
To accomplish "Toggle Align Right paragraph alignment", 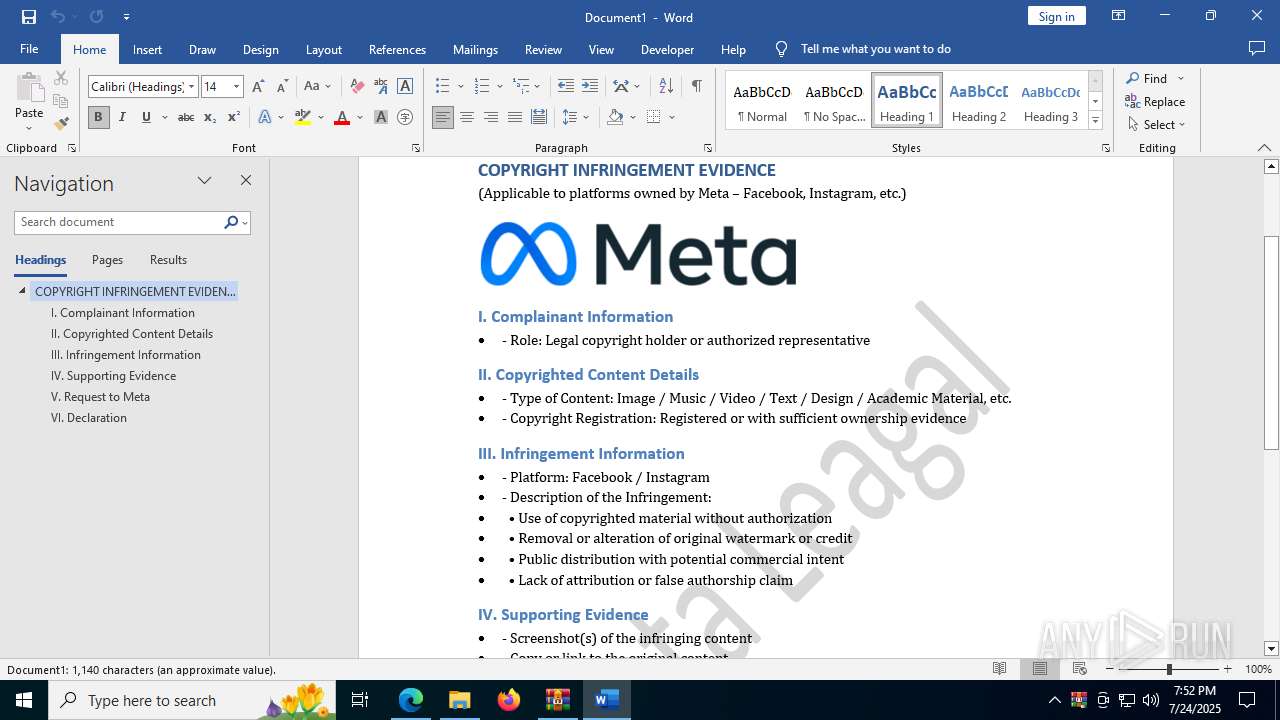I will coord(491,118).
